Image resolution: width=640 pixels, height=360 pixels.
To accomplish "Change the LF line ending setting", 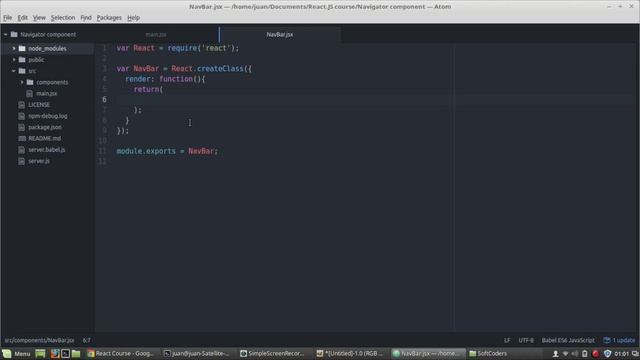I will coord(507,340).
